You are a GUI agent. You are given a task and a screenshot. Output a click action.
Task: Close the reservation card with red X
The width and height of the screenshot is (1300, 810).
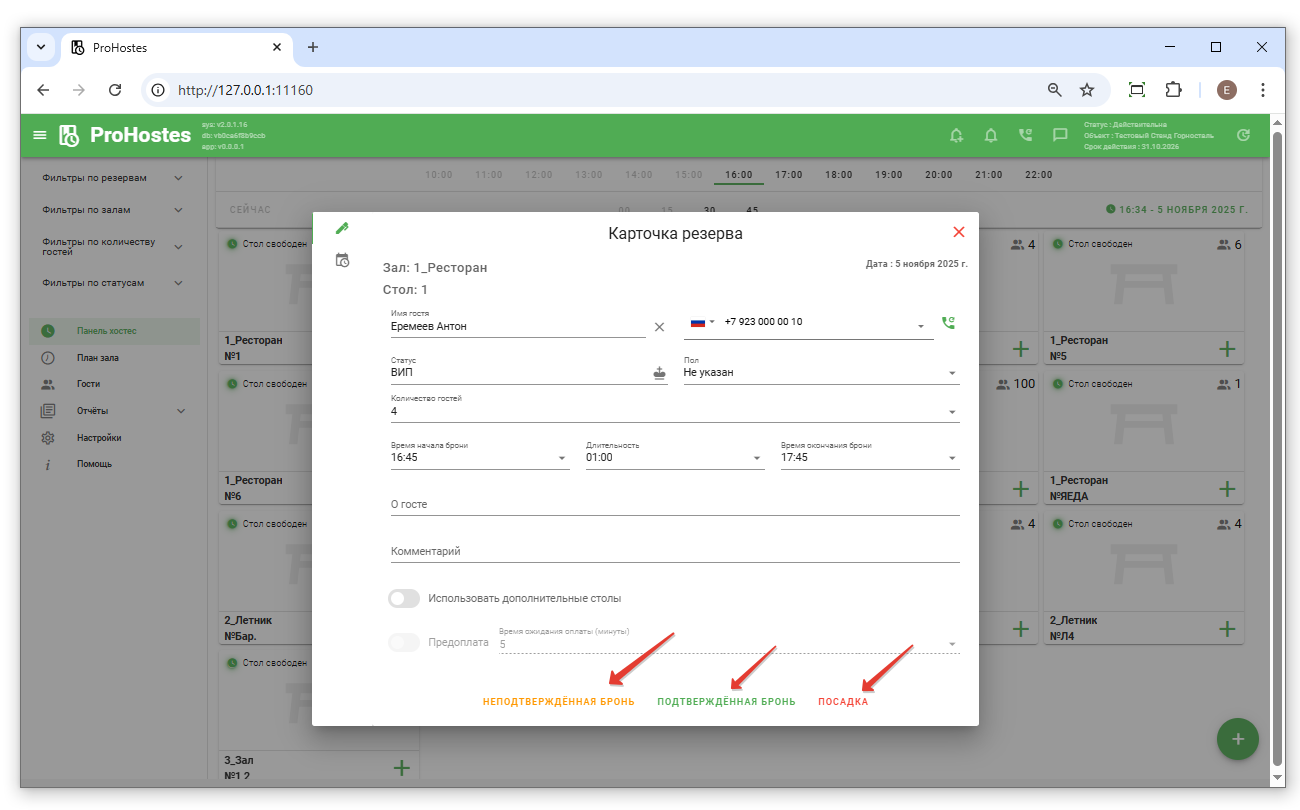tap(958, 232)
